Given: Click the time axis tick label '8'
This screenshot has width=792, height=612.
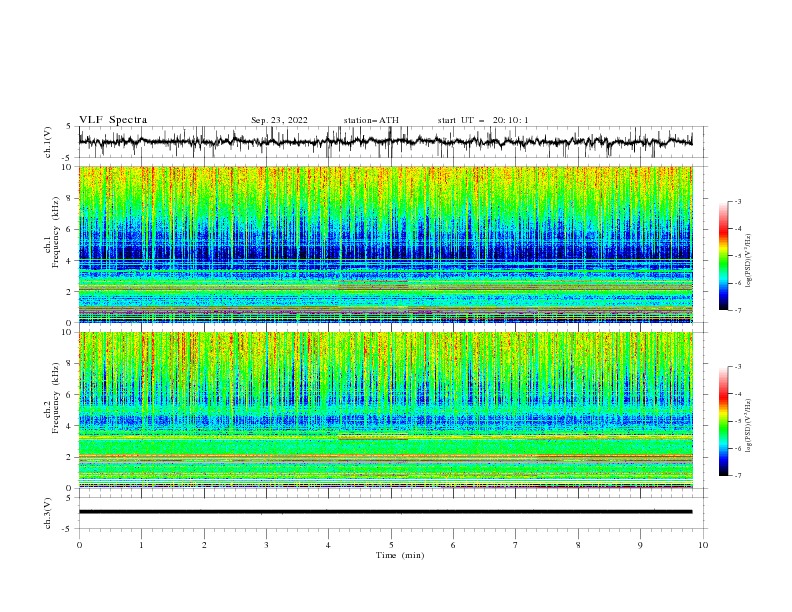Looking at the screenshot, I should tap(578, 545).
